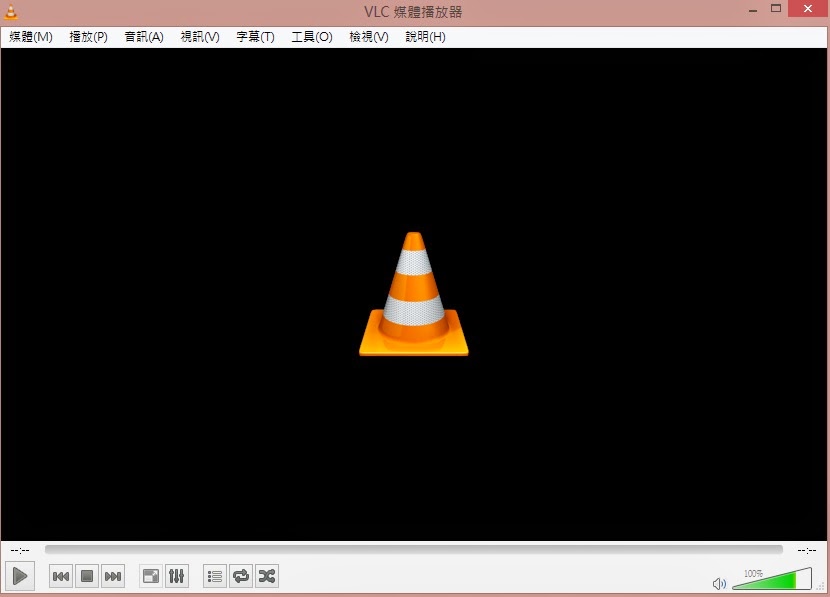Mute audio via speaker icon
Image resolution: width=830 pixels, height=597 pixels.
click(x=719, y=584)
